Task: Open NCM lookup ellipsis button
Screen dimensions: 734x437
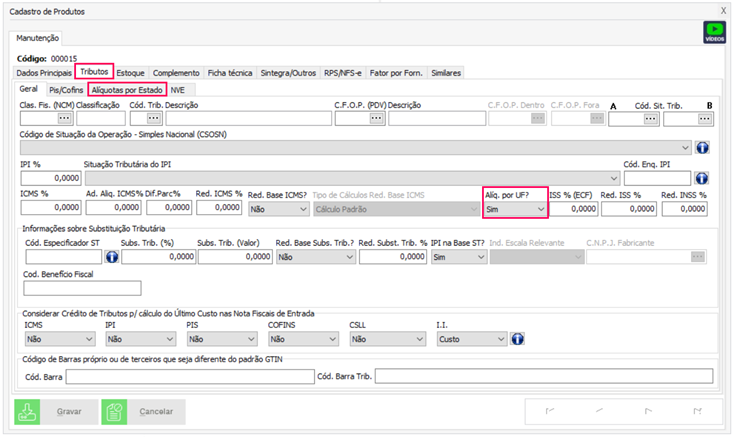Action: point(65,118)
